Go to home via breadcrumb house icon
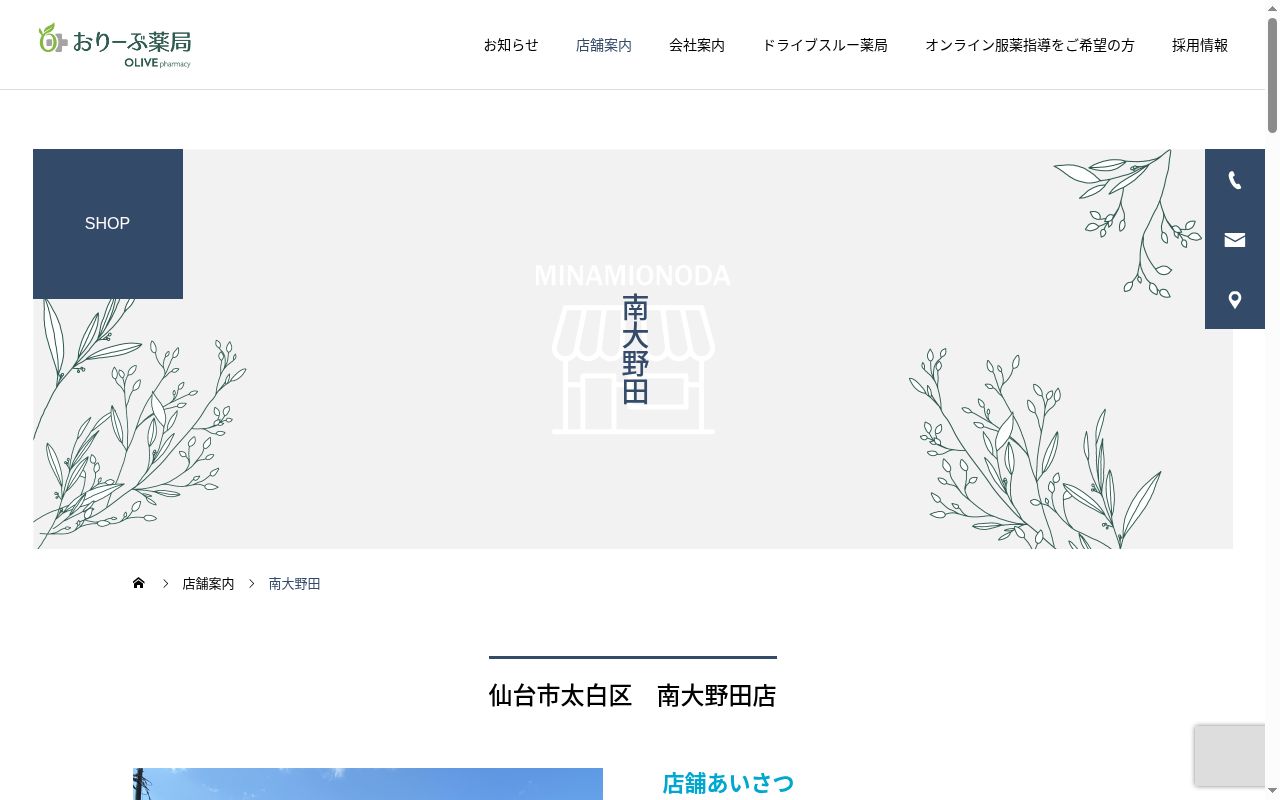Viewport: 1280px width, 800px height. pyautogui.click(x=139, y=583)
